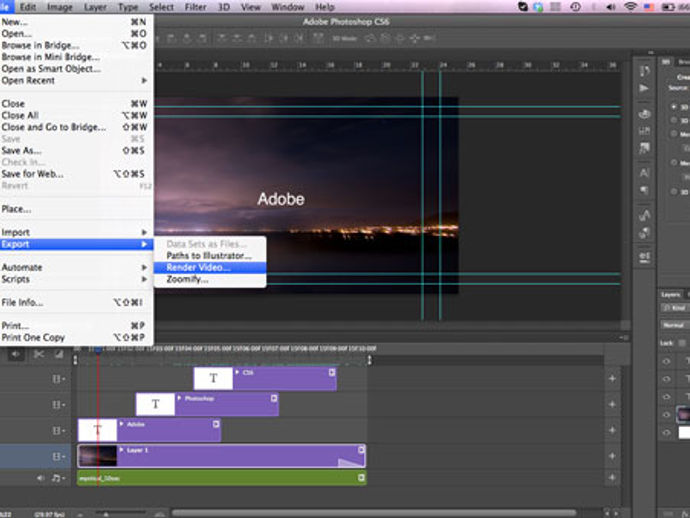Screen dimensions: 690x518
Task: Open Photoshop track filmstrip dropdown
Action: 58,404
